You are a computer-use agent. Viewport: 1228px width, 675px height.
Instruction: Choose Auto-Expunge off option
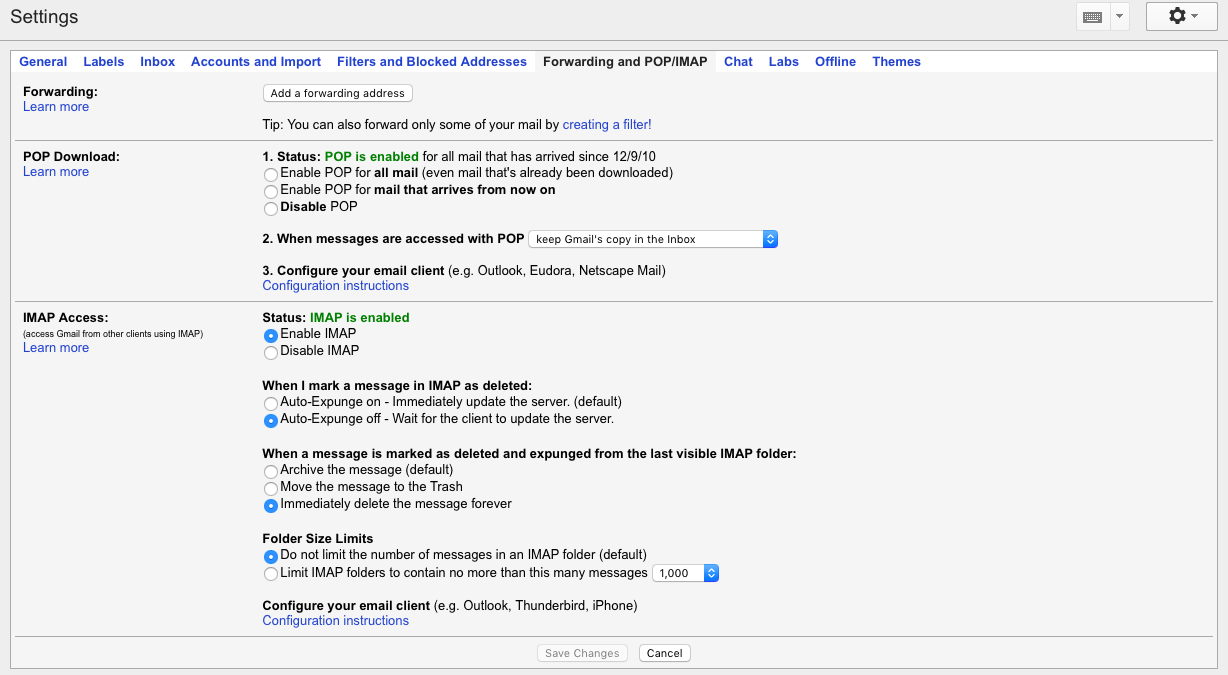click(271, 420)
